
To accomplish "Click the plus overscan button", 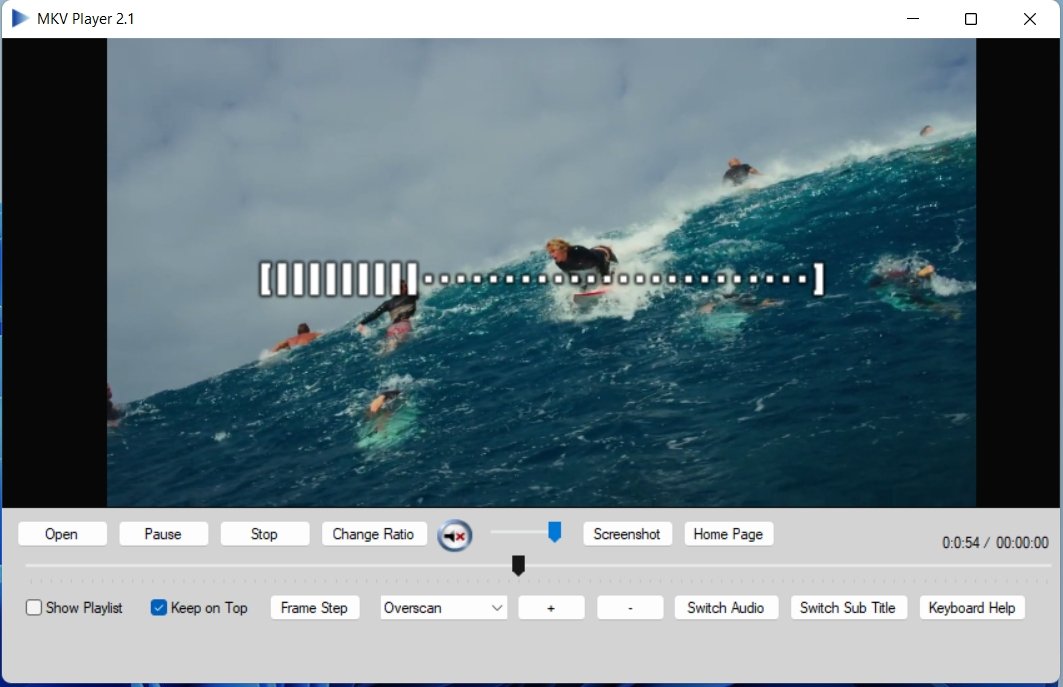I will [x=551, y=608].
